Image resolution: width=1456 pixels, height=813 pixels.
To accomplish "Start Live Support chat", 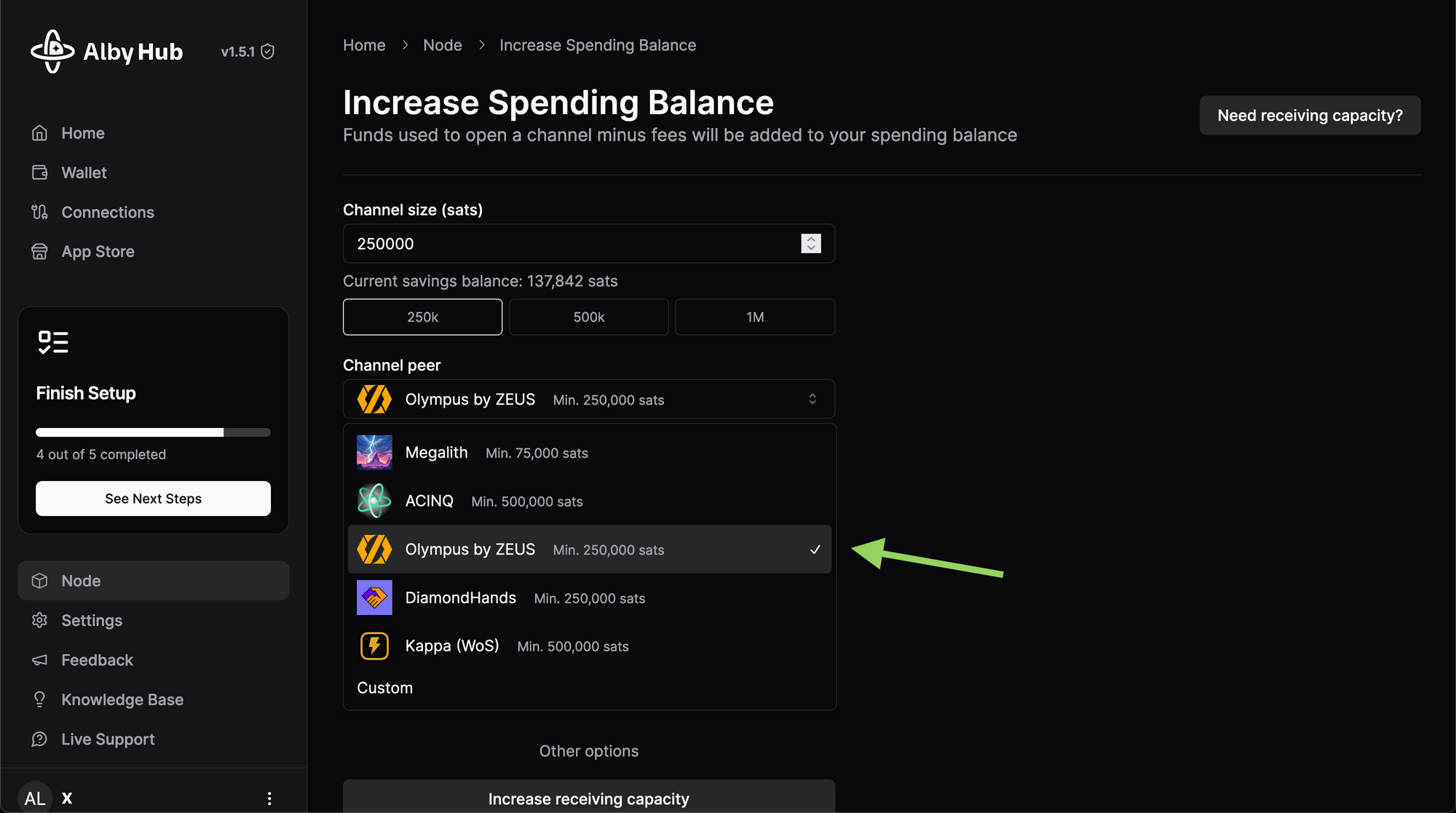I will point(108,739).
